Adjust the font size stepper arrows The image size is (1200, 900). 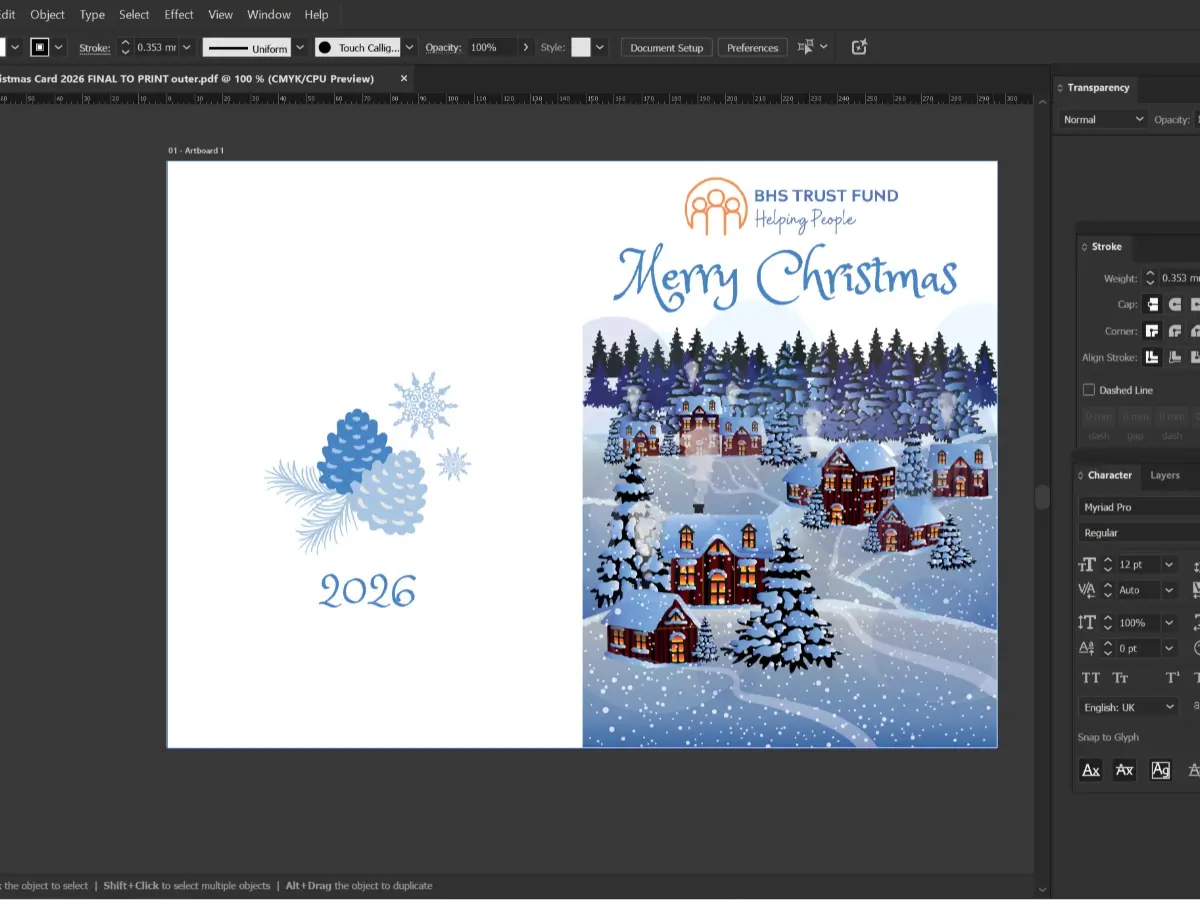[1108, 565]
